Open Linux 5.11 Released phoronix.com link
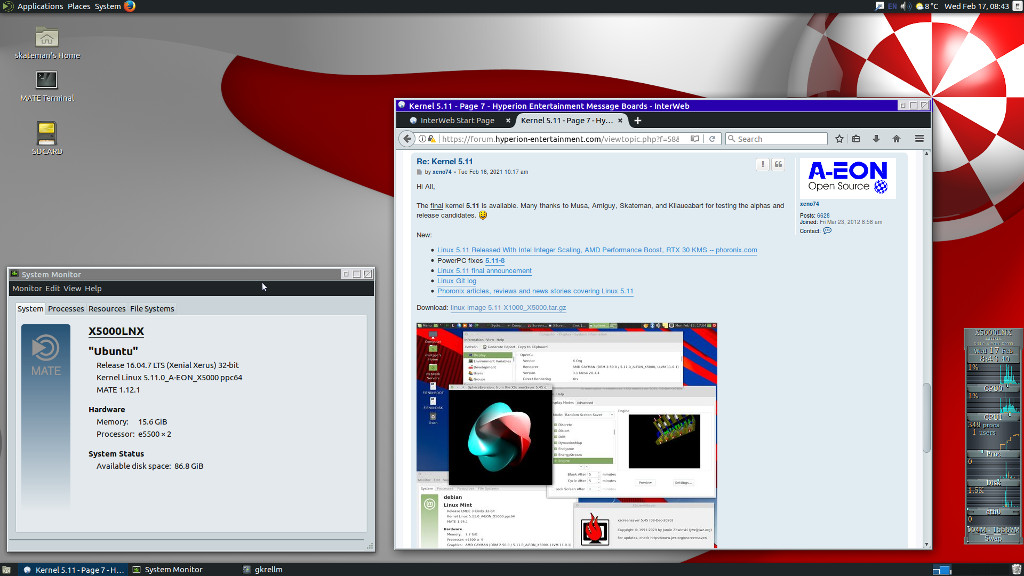This screenshot has width=1024, height=576. (x=597, y=250)
